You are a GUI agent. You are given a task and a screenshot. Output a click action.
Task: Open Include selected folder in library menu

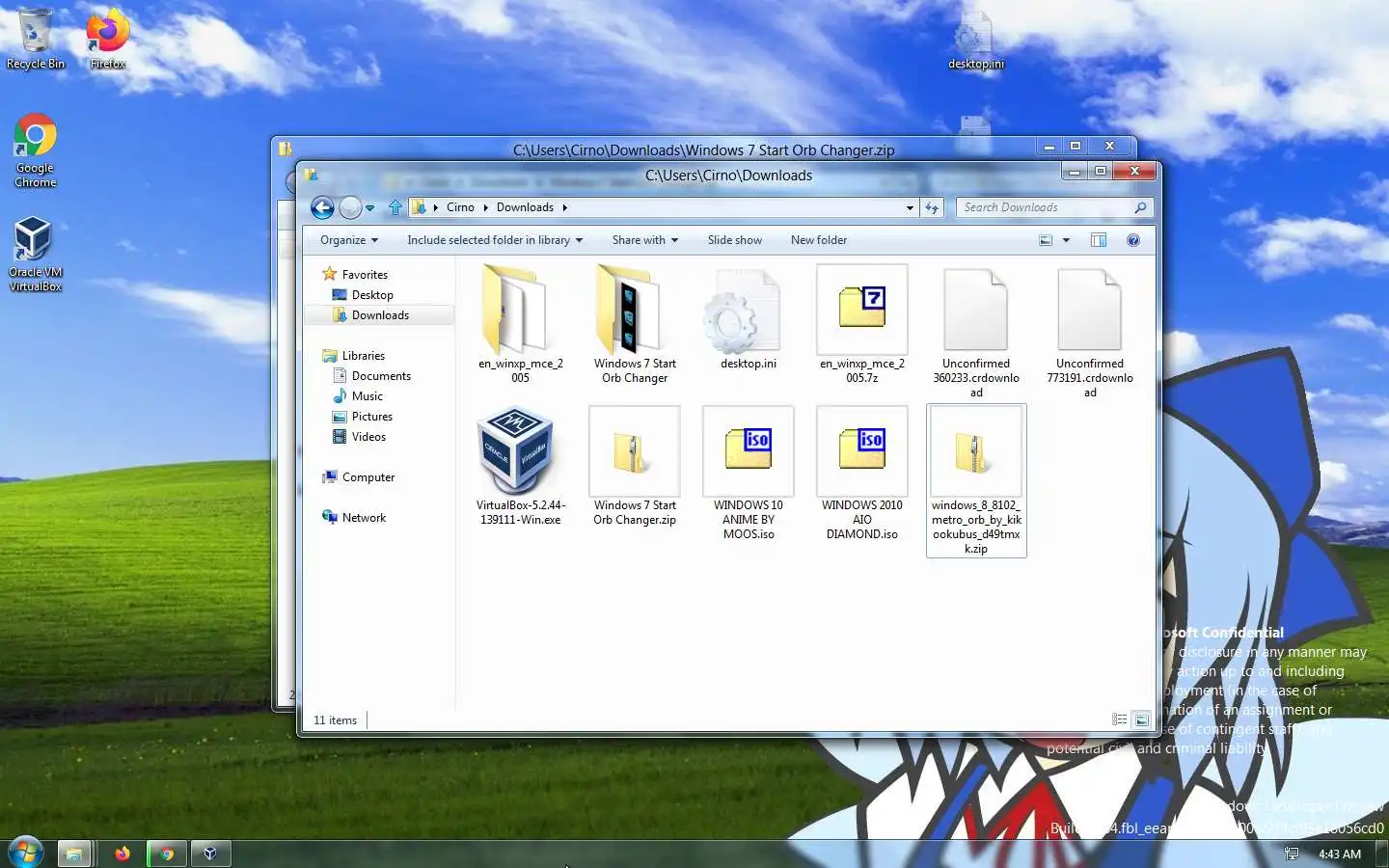(x=495, y=240)
